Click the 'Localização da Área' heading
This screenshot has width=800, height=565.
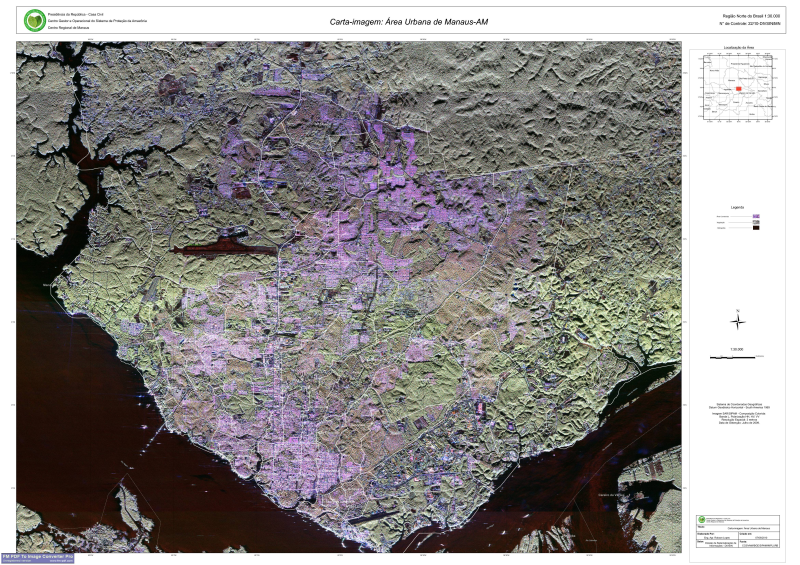739,47
